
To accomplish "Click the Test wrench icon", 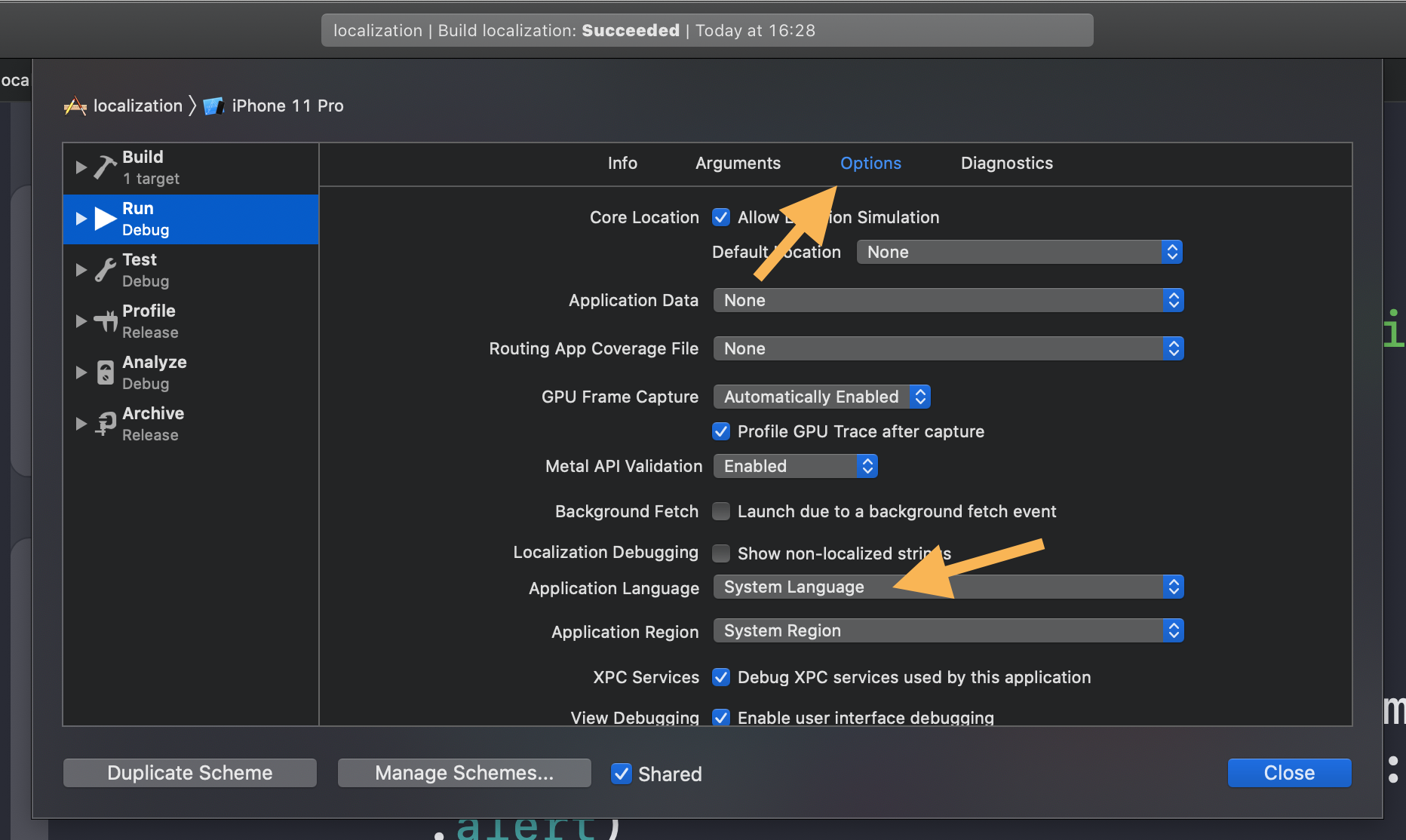I will [106, 269].
